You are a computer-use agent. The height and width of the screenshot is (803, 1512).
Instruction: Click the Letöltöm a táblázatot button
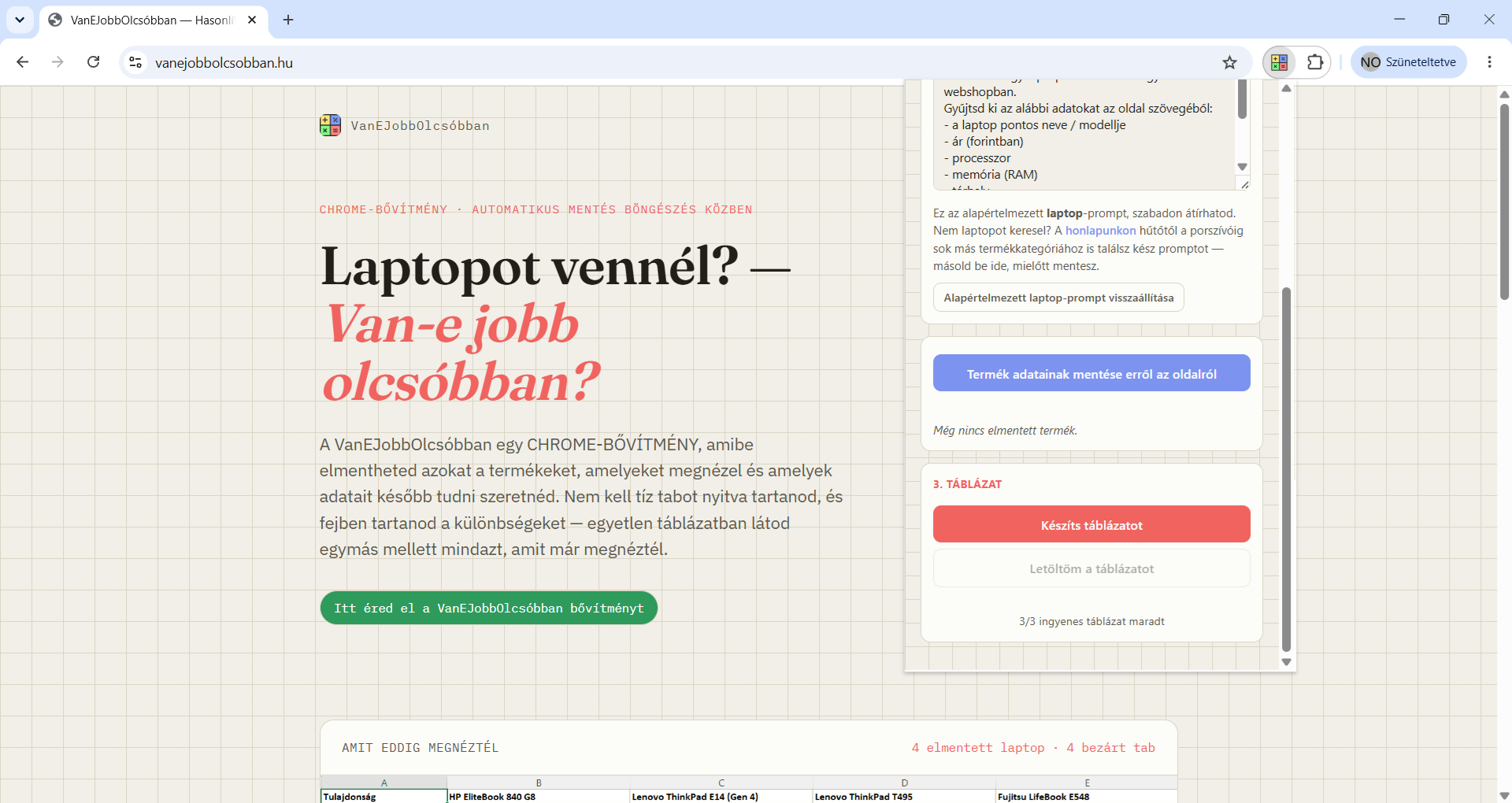(x=1091, y=568)
